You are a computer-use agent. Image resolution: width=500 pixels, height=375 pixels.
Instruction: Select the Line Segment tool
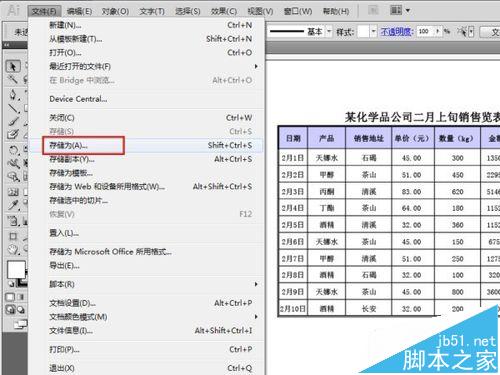pos(13,108)
